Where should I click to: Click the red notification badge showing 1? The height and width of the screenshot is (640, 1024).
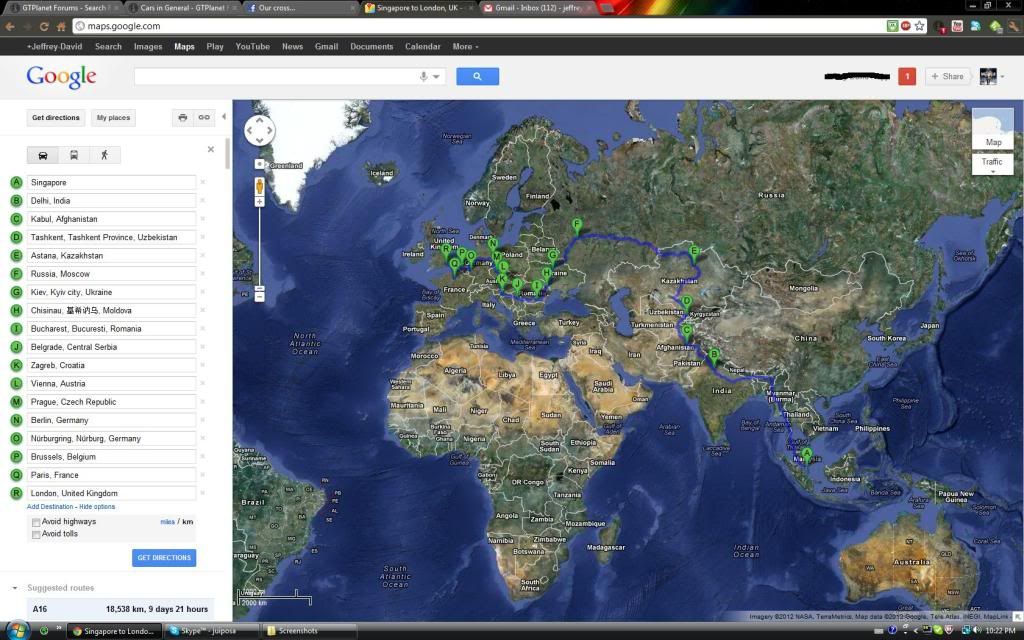point(906,76)
